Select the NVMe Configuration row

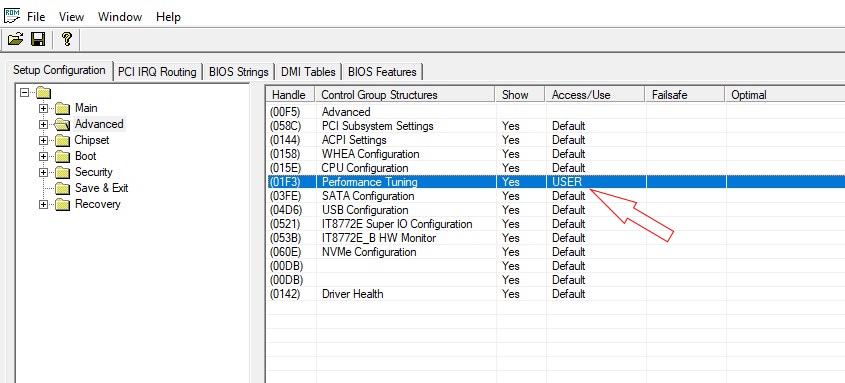pyautogui.click(x=556, y=252)
